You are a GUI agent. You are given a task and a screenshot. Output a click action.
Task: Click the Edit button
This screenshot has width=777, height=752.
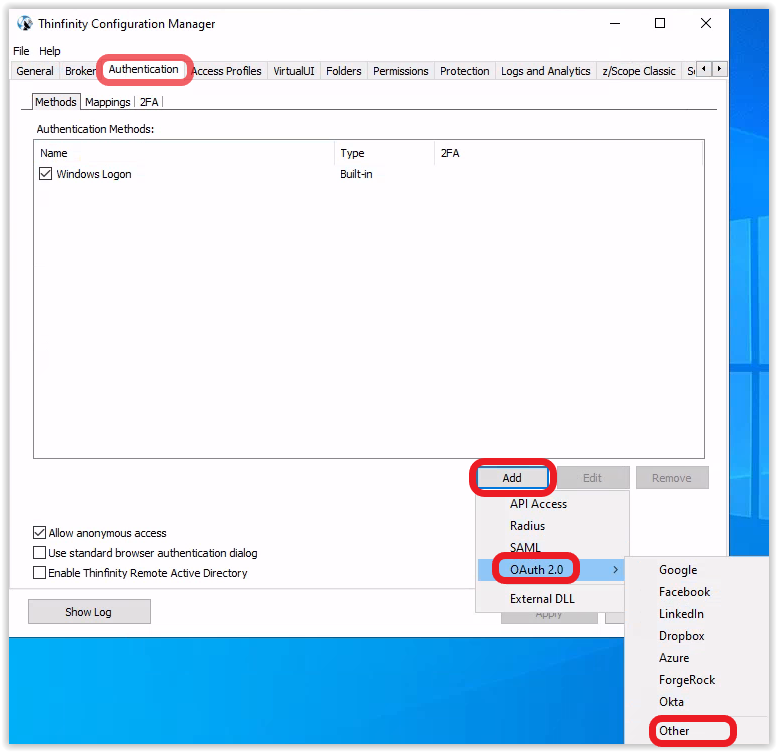click(593, 478)
